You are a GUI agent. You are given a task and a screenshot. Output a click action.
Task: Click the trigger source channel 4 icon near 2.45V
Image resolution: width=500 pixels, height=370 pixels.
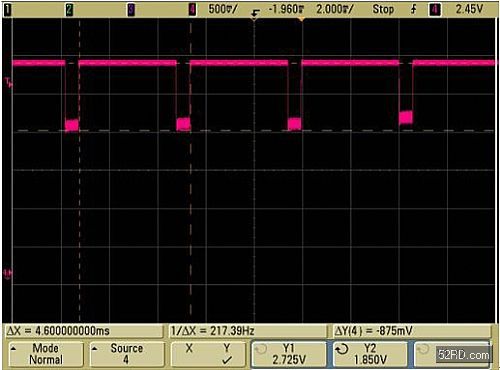[x=434, y=10]
